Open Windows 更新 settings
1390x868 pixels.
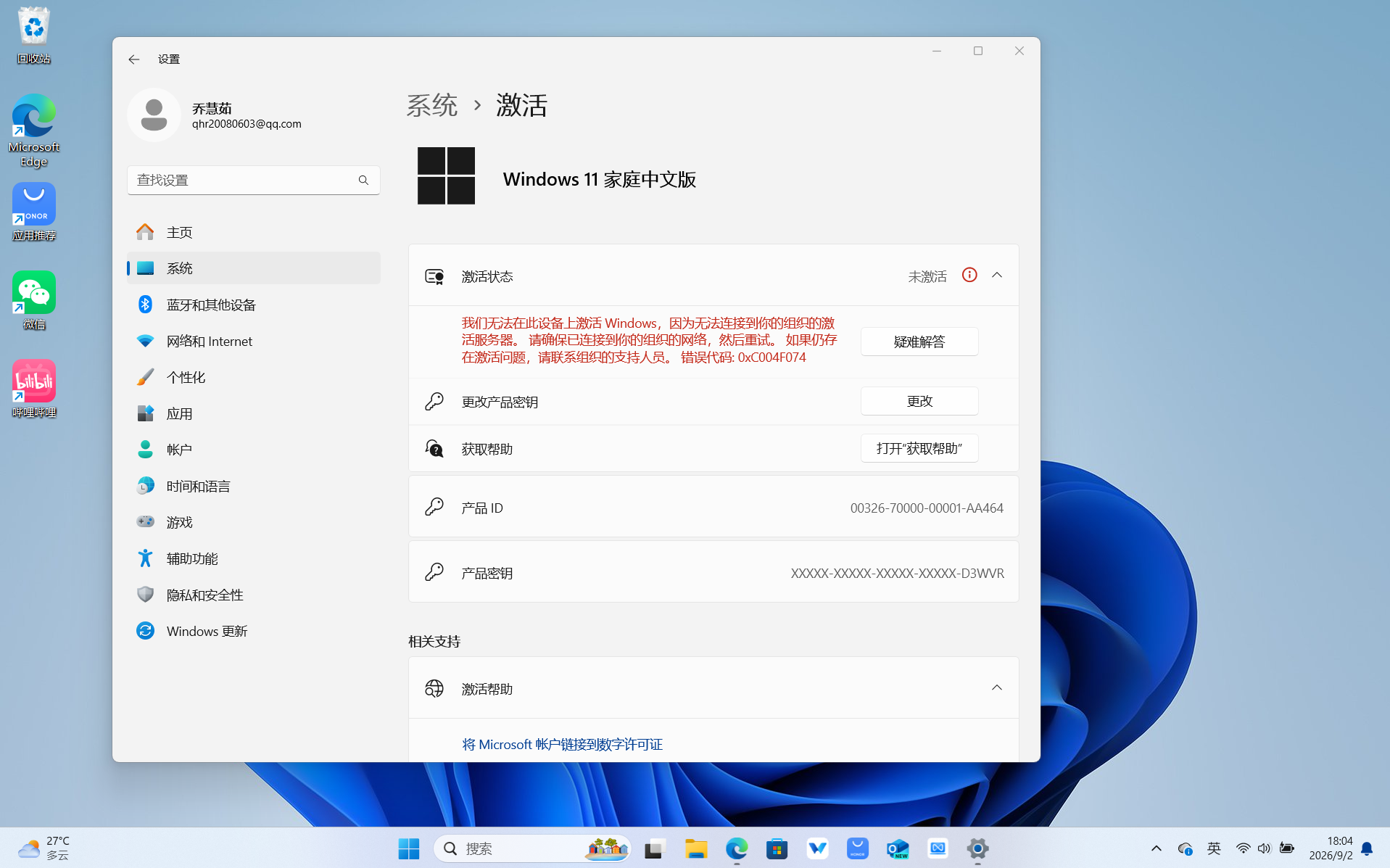click(x=253, y=631)
